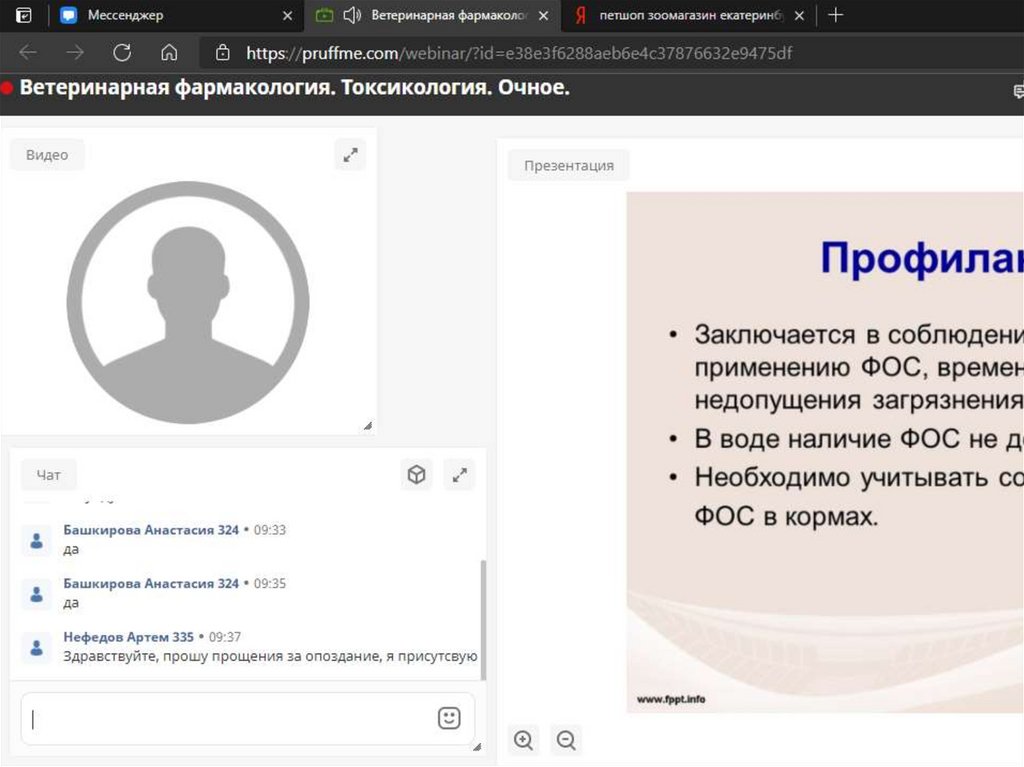The width and height of the screenshot is (1024, 767).
Task: Navigate back in the browser
Action: coord(28,53)
